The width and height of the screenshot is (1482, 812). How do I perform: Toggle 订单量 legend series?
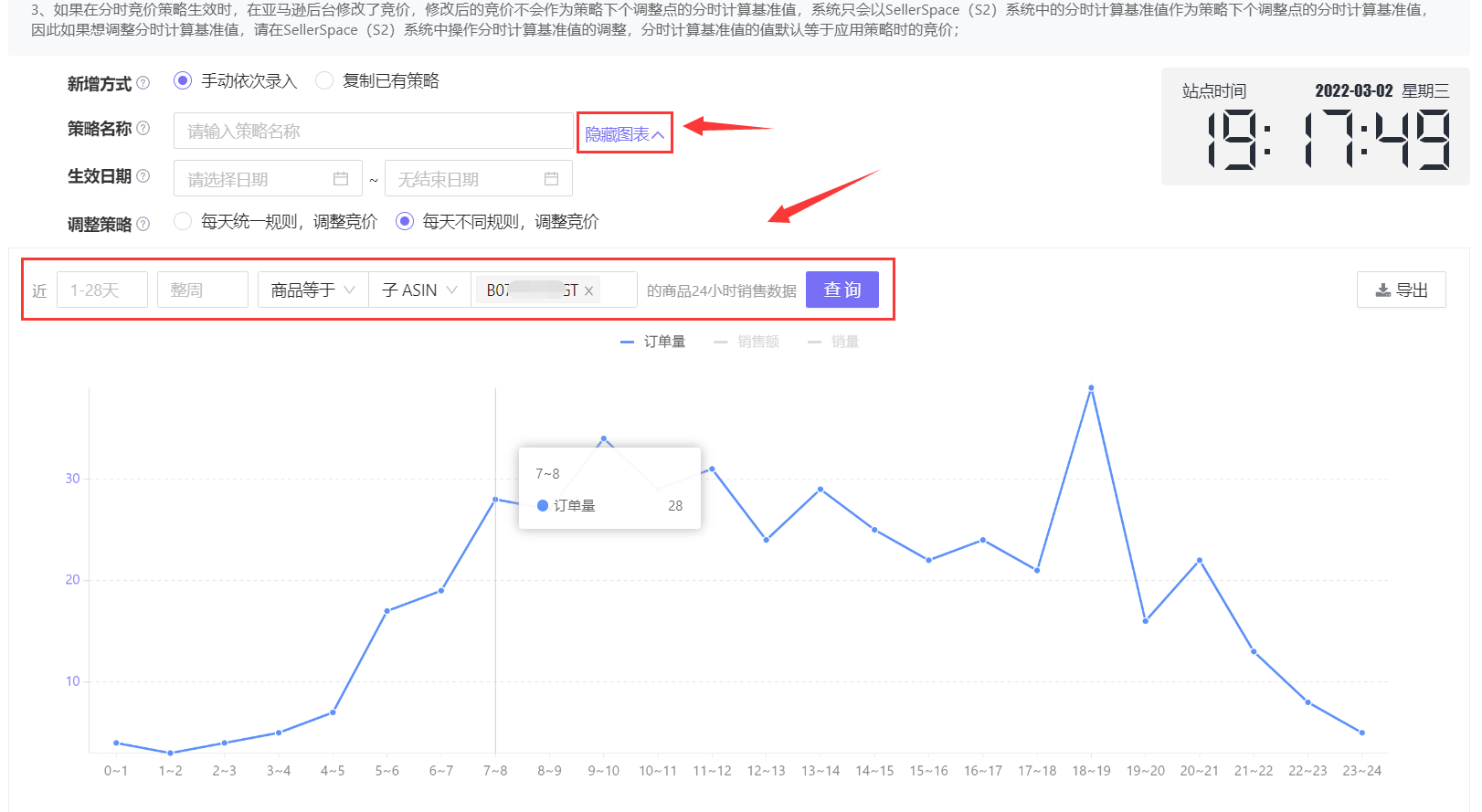pyautogui.click(x=653, y=342)
